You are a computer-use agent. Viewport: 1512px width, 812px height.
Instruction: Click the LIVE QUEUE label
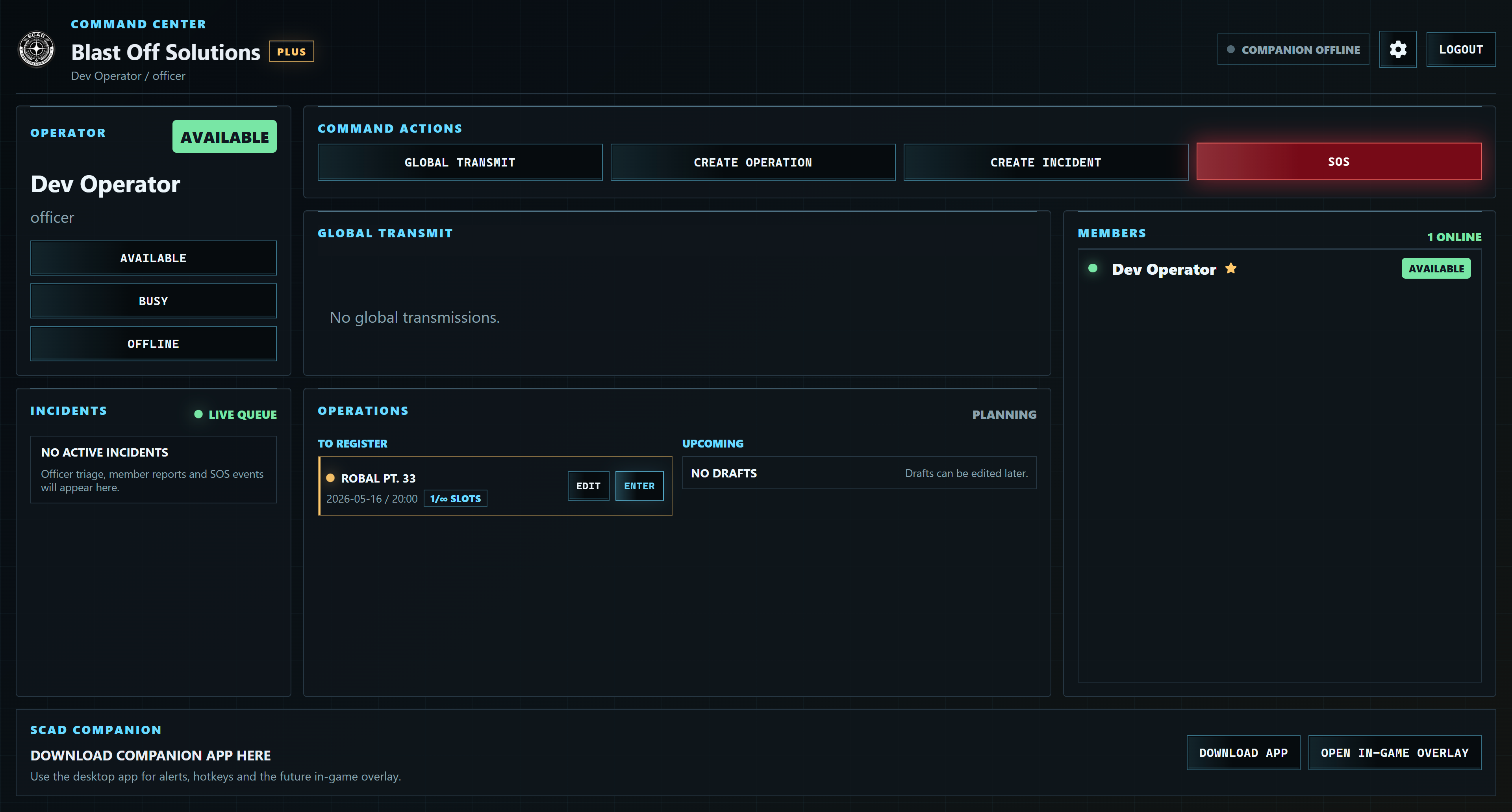pos(243,415)
